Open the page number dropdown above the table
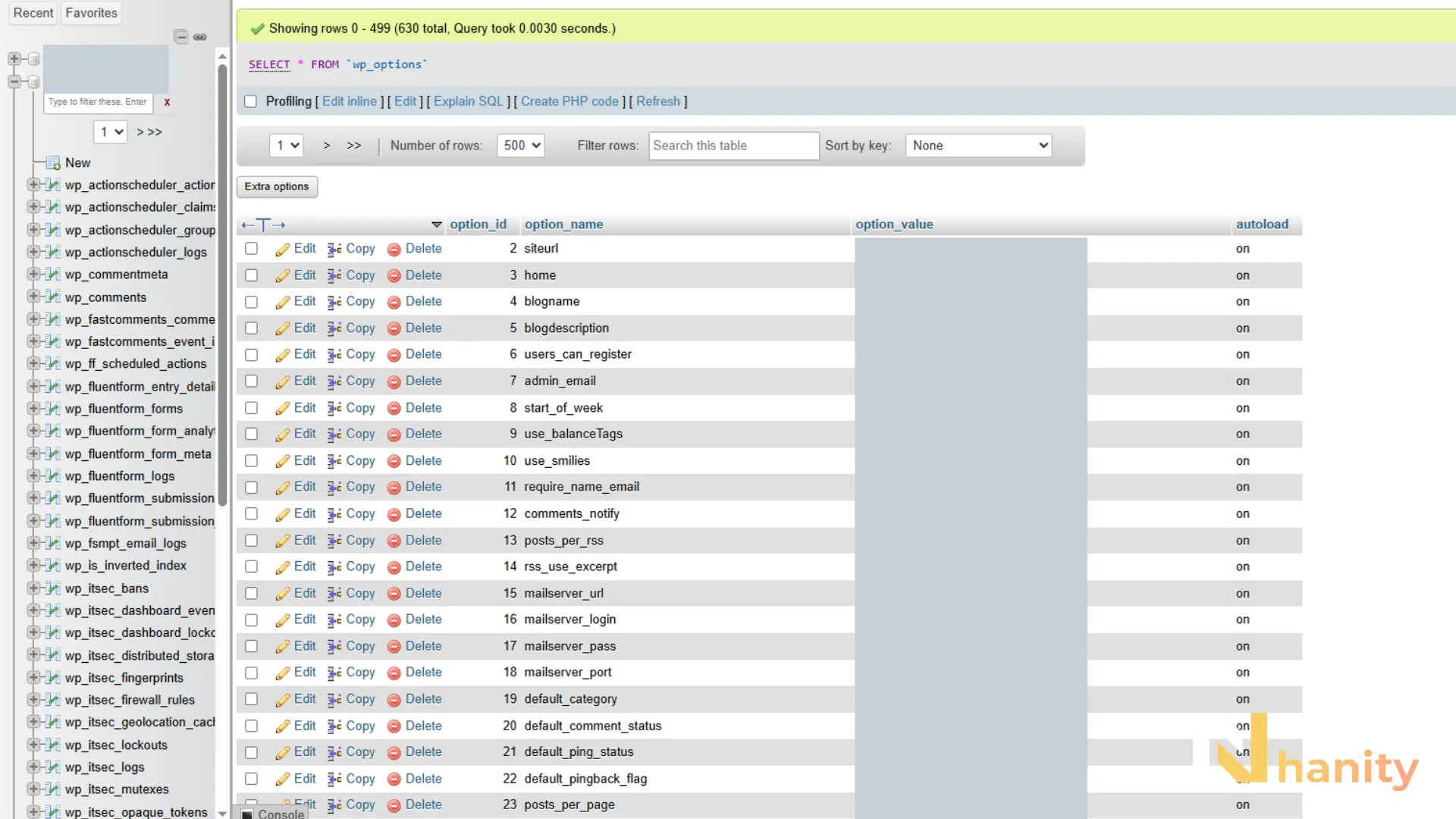Viewport: 1456px width, 819px height. click(x=287, y=146)
